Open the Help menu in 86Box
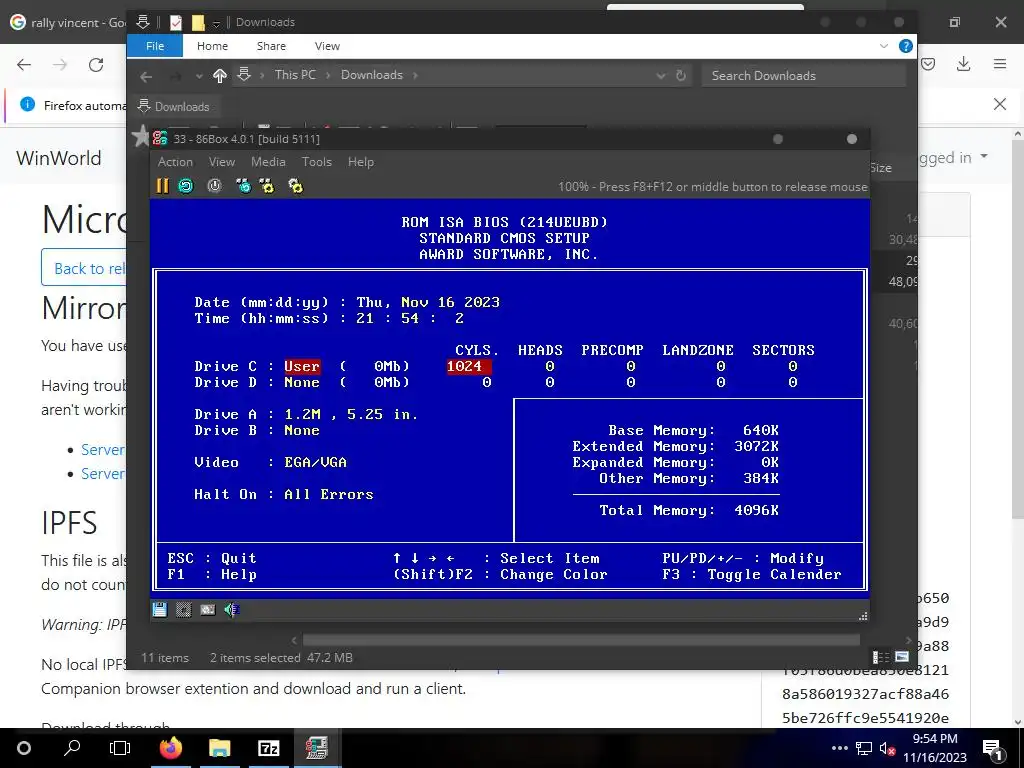Image resolution: width=1024 pixels, height=768 pixels. point(360,162)
